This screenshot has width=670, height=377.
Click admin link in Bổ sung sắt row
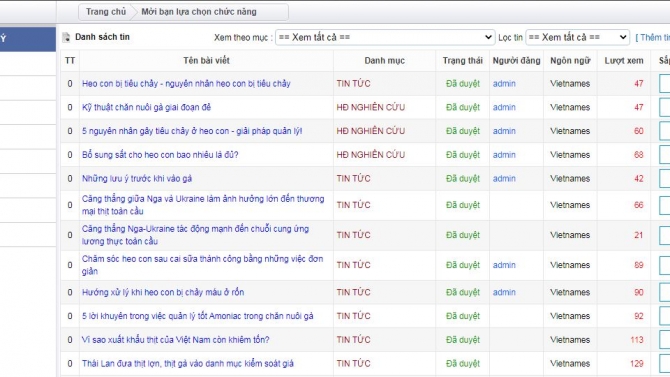click(504, 155)
